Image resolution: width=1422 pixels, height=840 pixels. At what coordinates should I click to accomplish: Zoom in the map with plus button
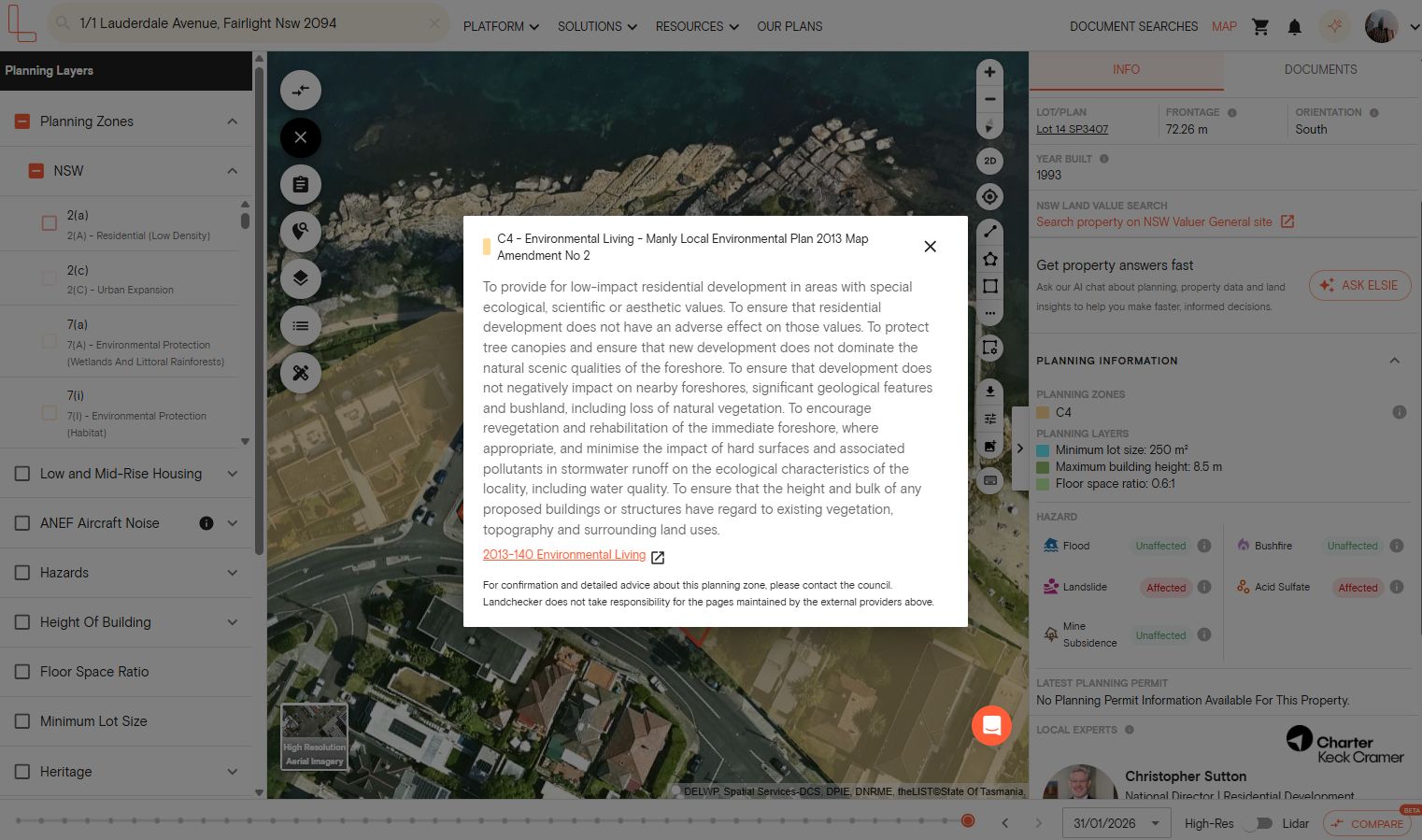click(989, 72)
